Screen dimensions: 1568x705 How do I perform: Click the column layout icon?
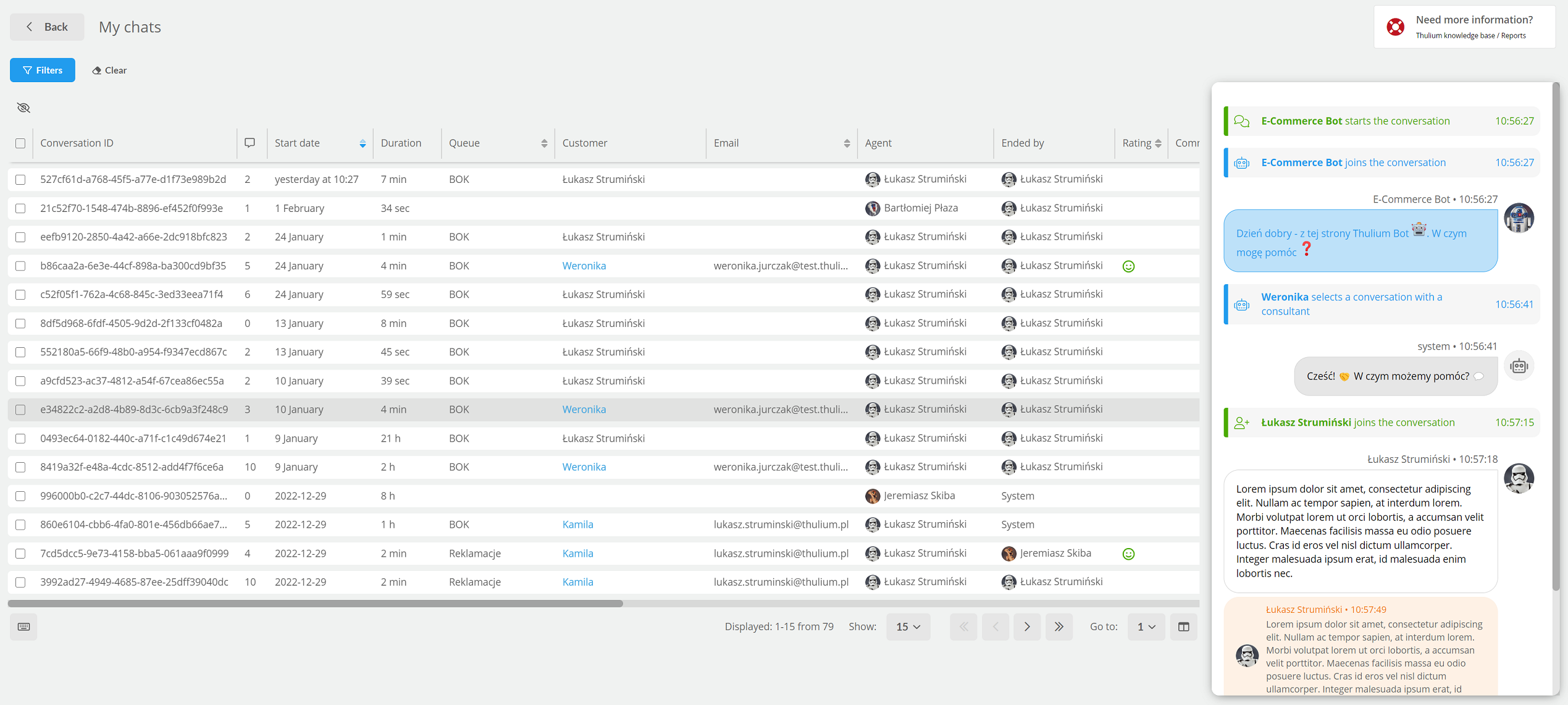1183,627
